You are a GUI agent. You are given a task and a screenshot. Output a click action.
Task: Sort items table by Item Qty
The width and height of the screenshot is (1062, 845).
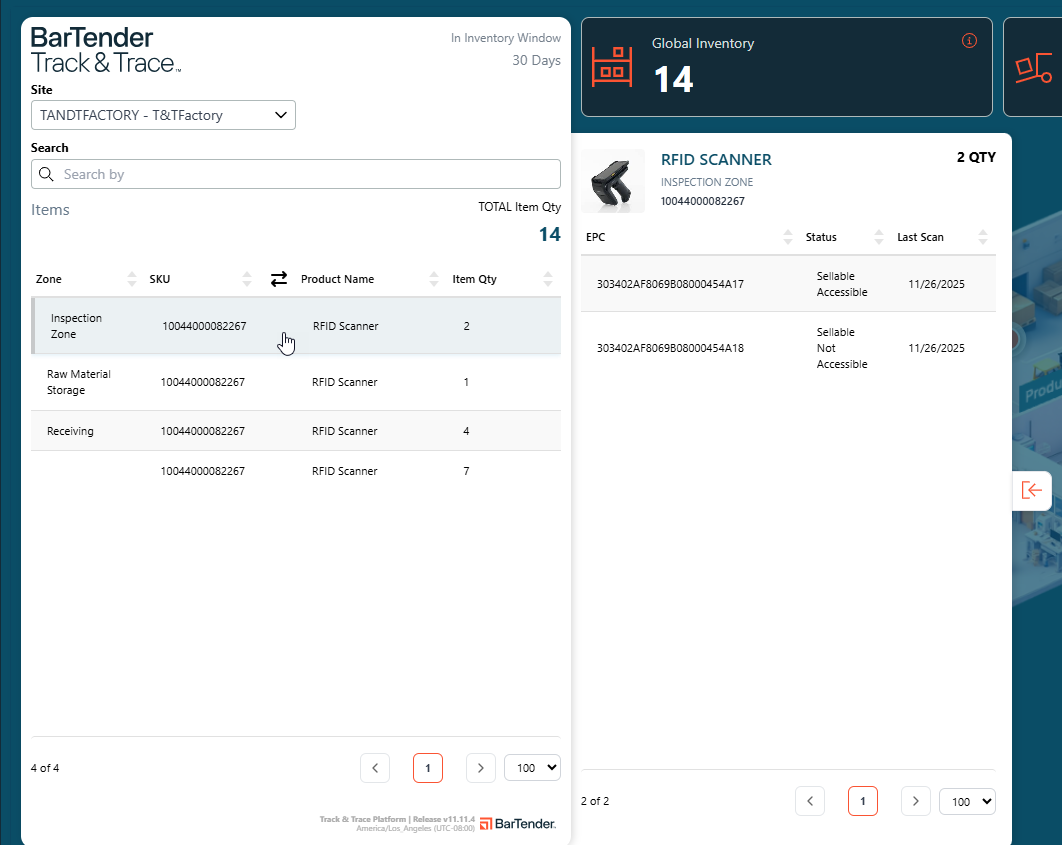pos(548,279)
